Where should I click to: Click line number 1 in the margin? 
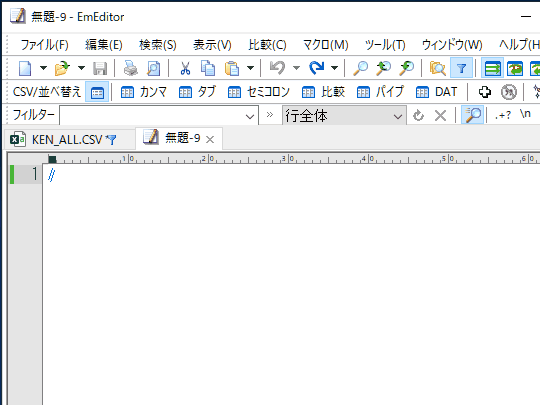tap(34, 174)
